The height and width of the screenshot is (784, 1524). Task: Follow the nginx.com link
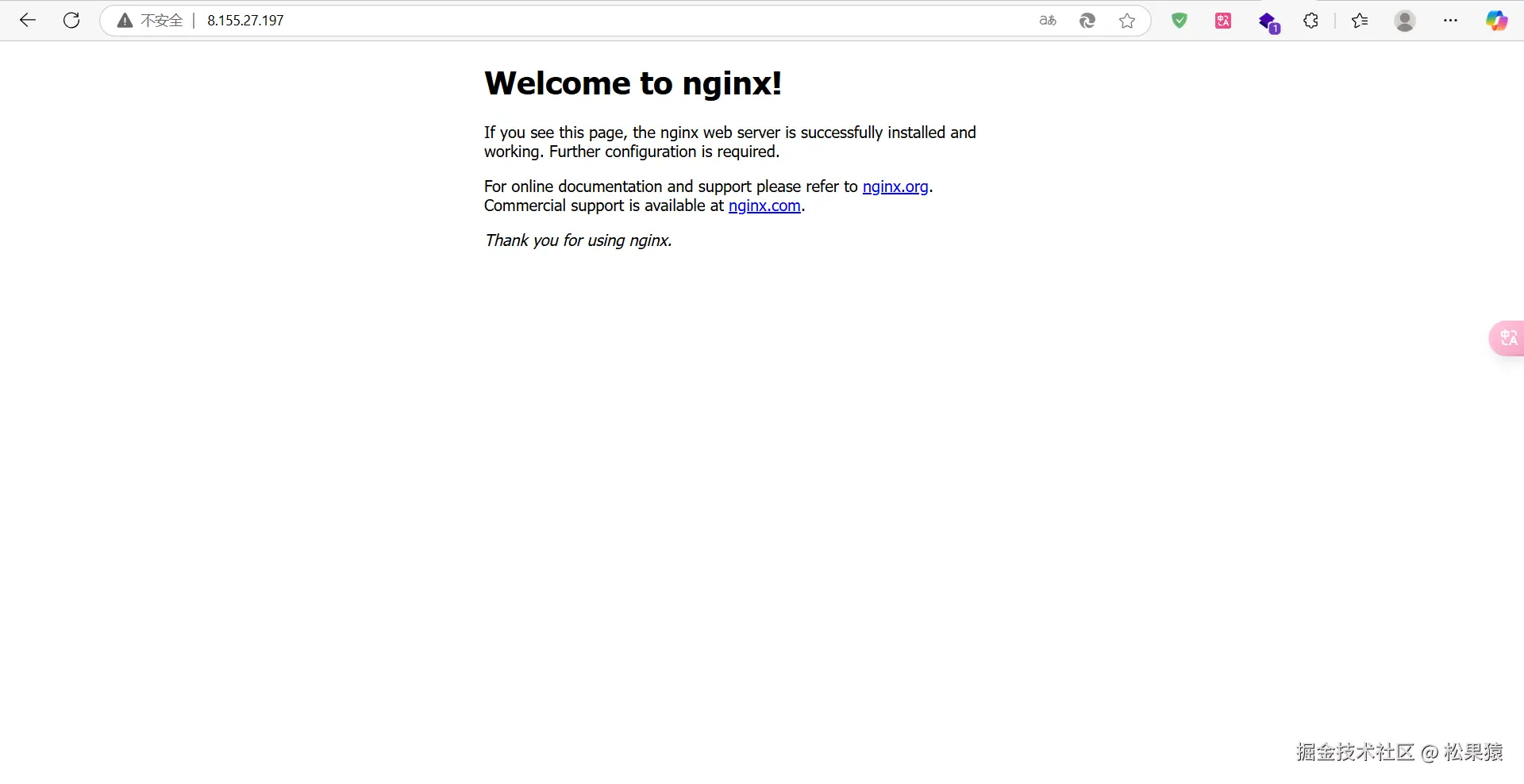[764, 206]
